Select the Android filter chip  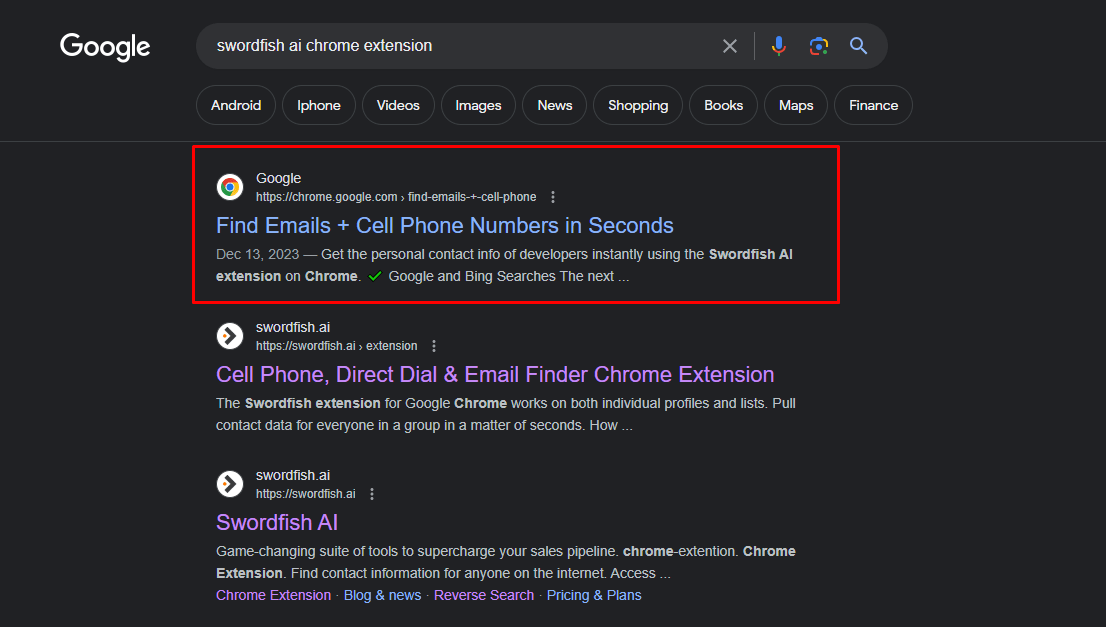pos(236,105)
